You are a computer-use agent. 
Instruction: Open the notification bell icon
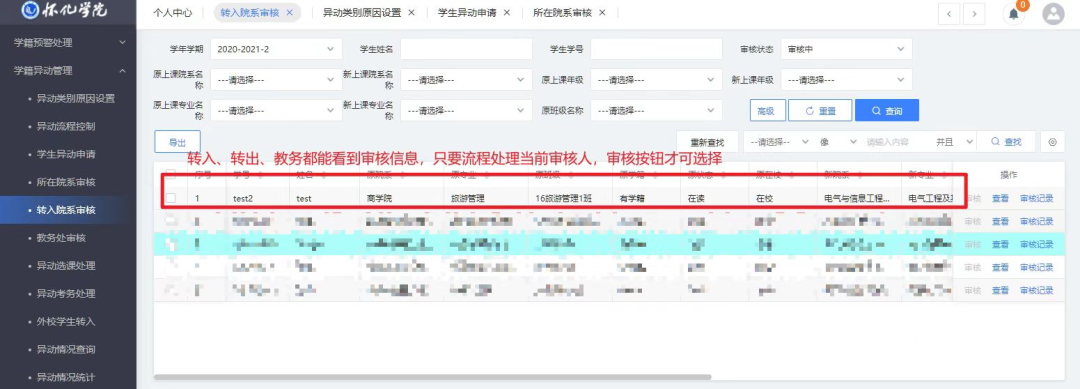[1013, 14]
